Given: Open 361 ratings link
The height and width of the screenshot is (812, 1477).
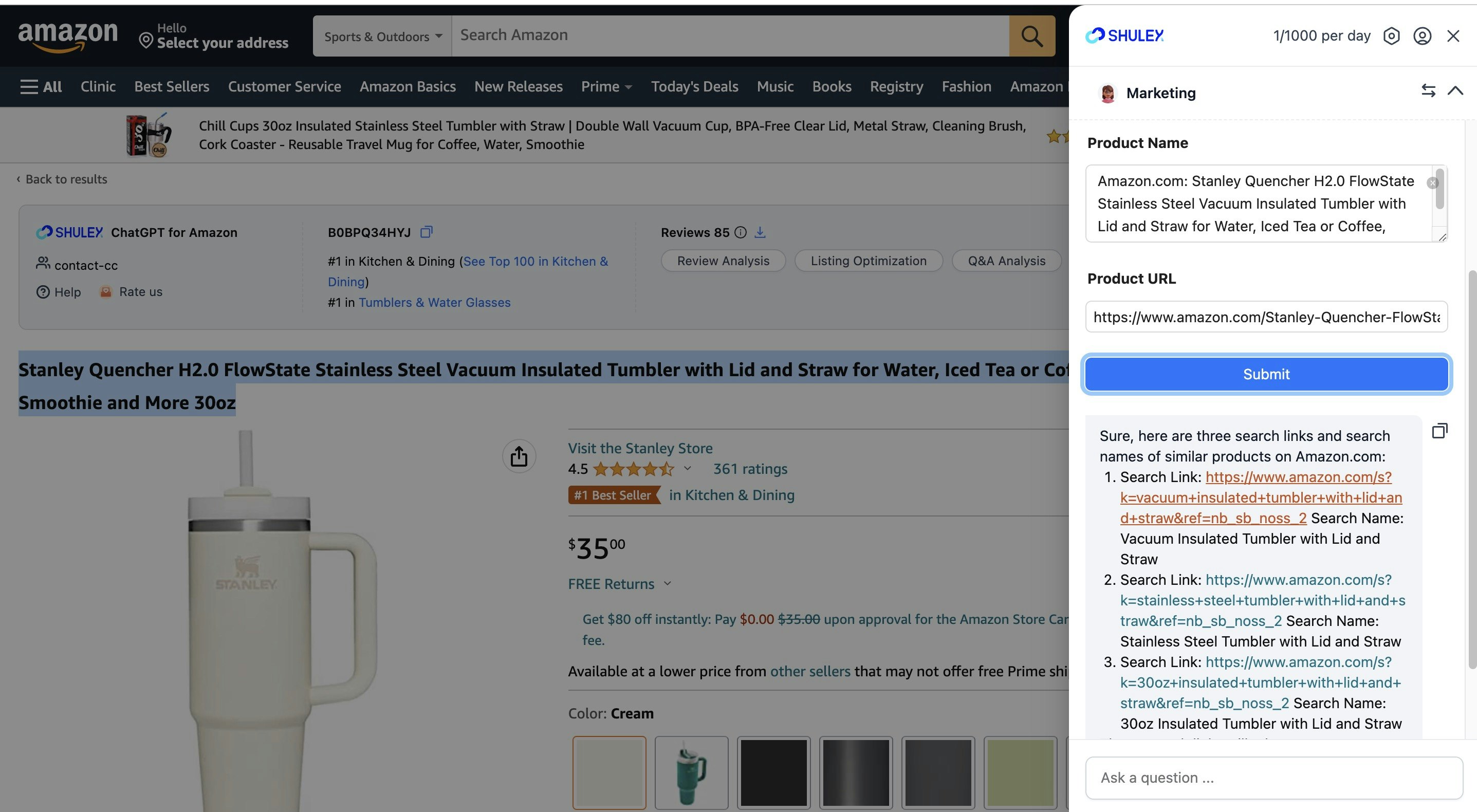Looking at the screenshot, I should pos(750,469).
